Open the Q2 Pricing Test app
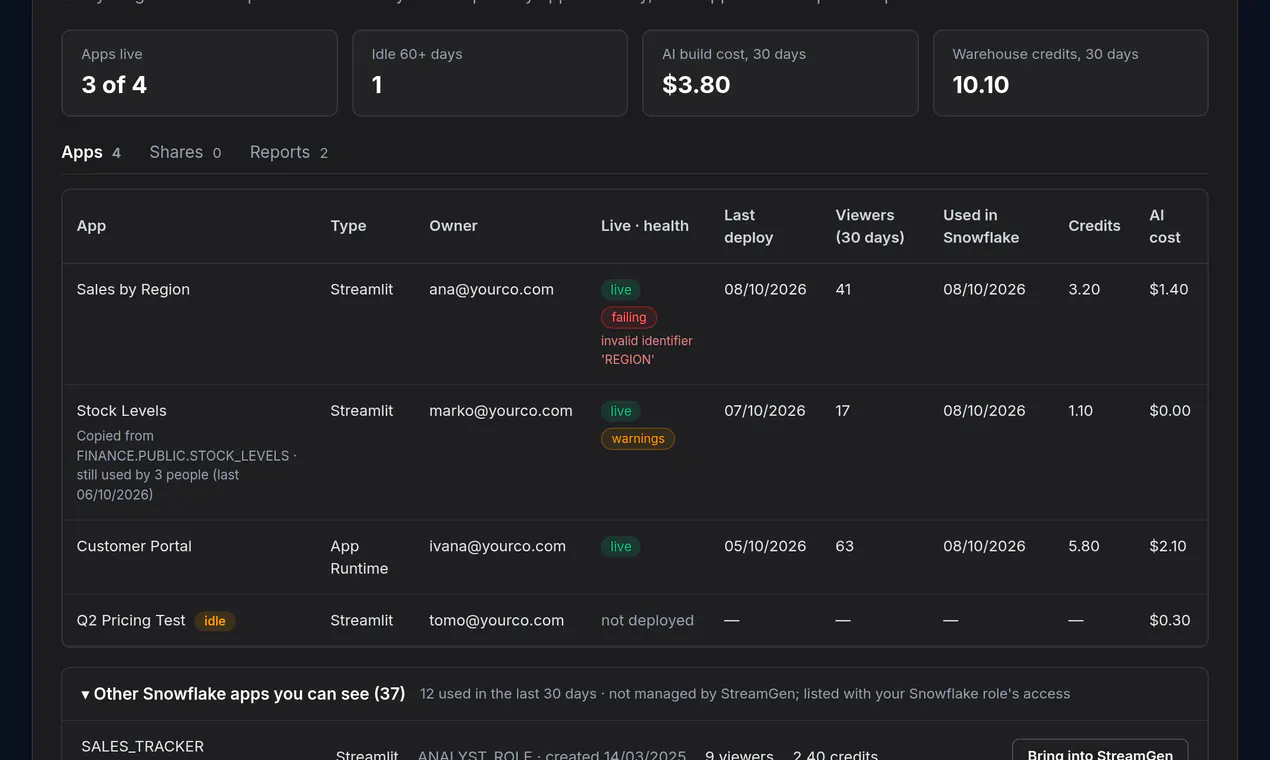 pos(131,620)
